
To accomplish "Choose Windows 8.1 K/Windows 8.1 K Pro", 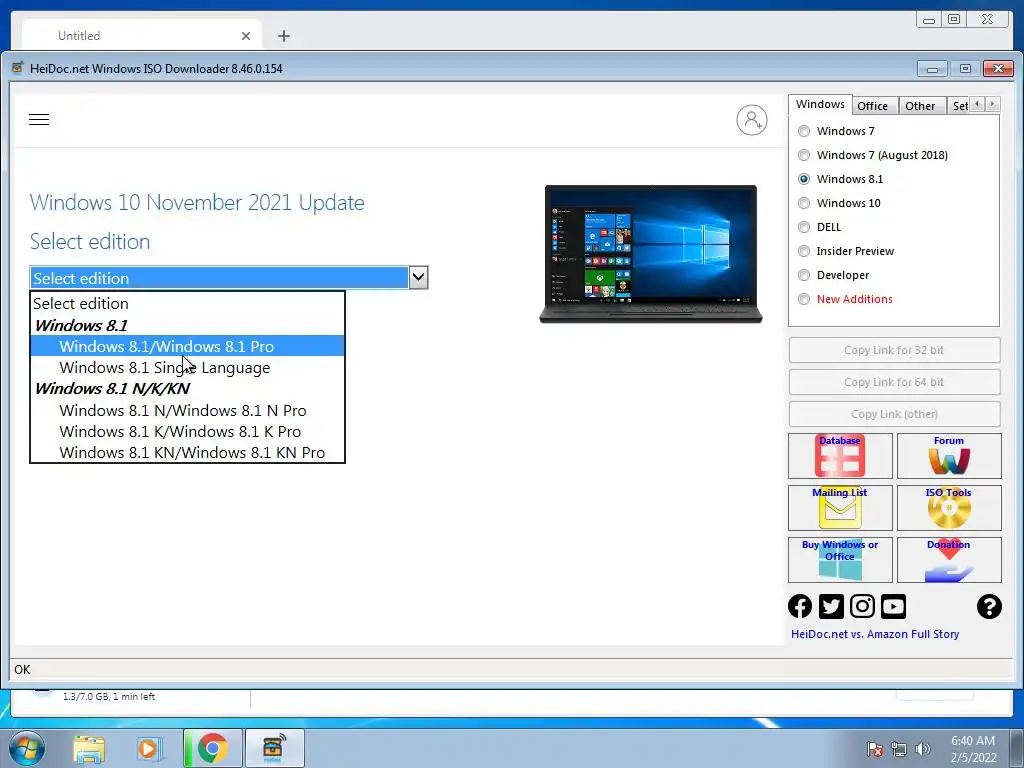I will click(187, 431).
